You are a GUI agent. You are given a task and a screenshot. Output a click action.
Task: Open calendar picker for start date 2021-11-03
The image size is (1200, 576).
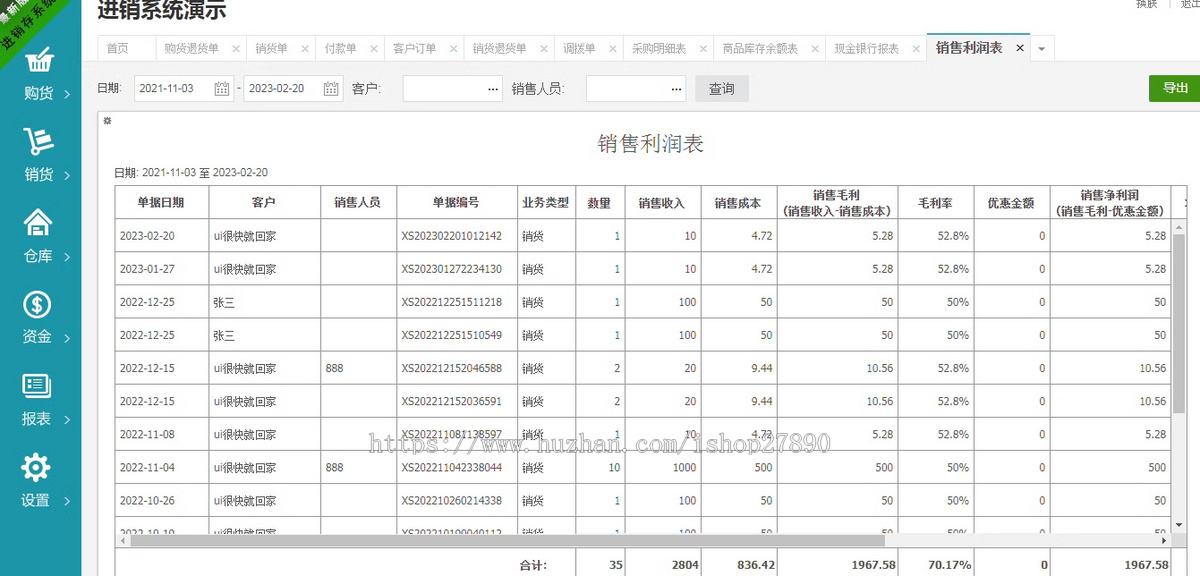coord(222,89)
